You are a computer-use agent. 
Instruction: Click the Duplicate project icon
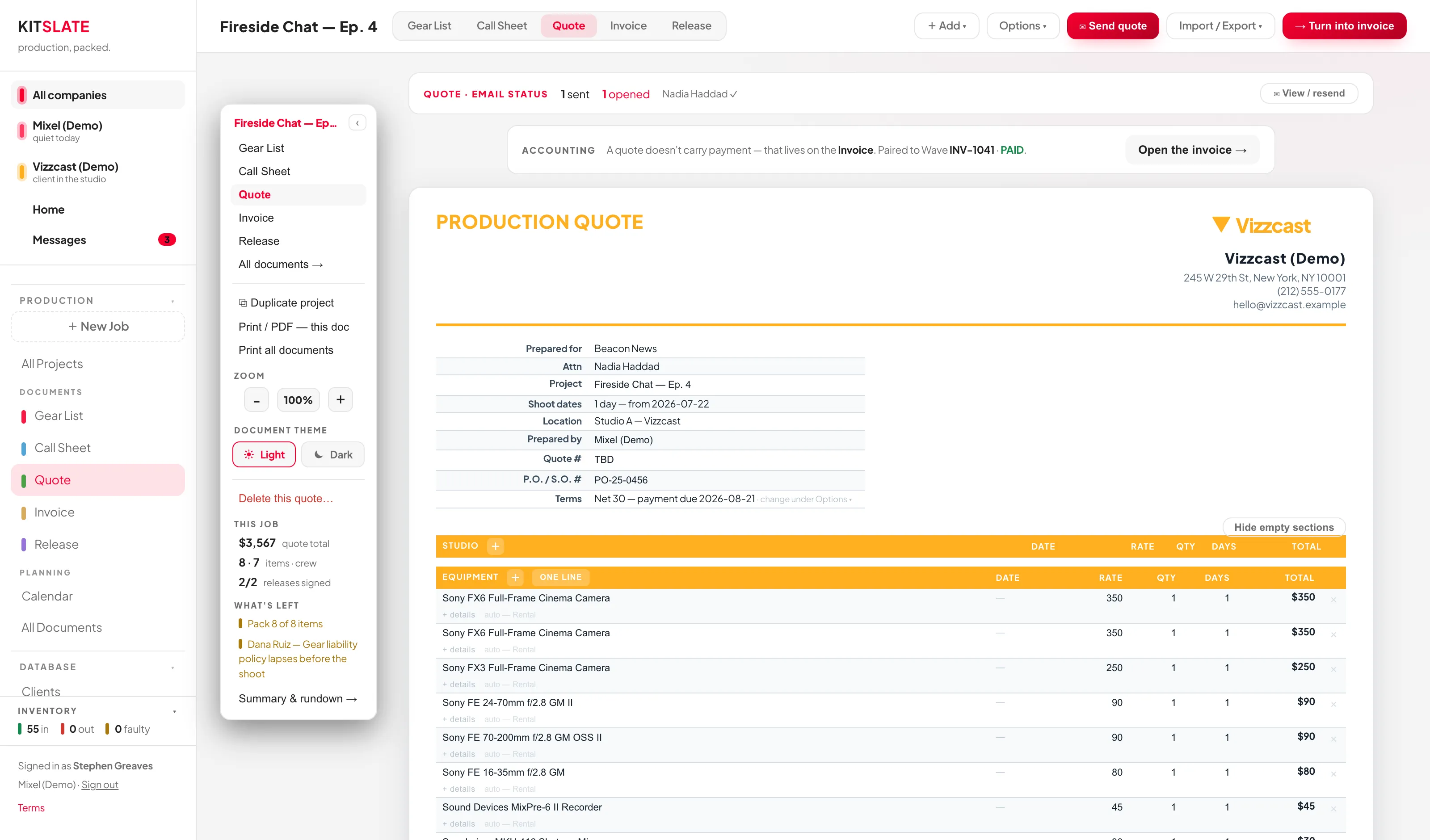pyautogui.click(x=243, y=302)
